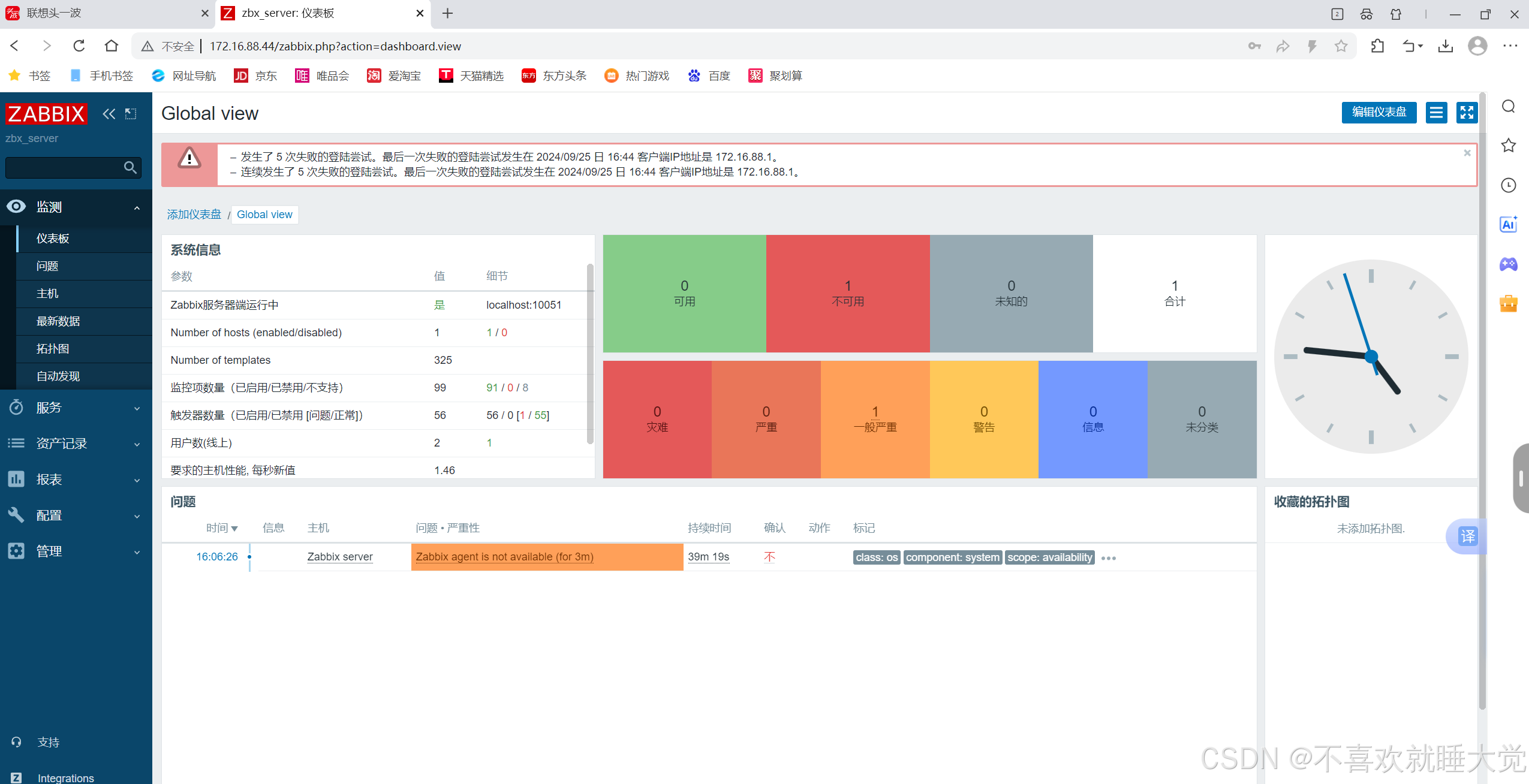Open the 'Zabbix agent is not available' problem
Image resolution: width=1529 pixels, height=784 pixels.
(x=505, y=557)
